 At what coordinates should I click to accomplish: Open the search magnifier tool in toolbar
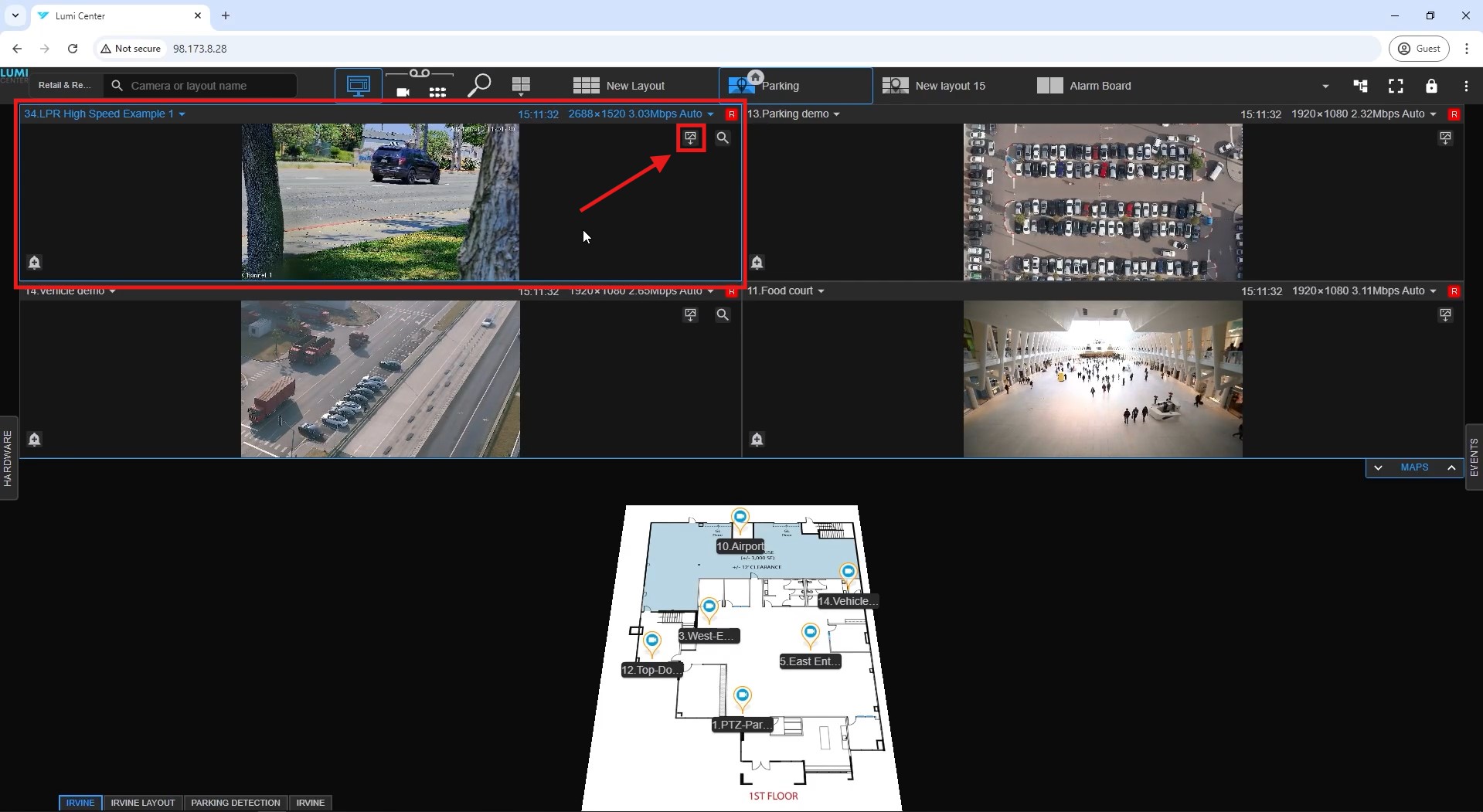[479, 85]
